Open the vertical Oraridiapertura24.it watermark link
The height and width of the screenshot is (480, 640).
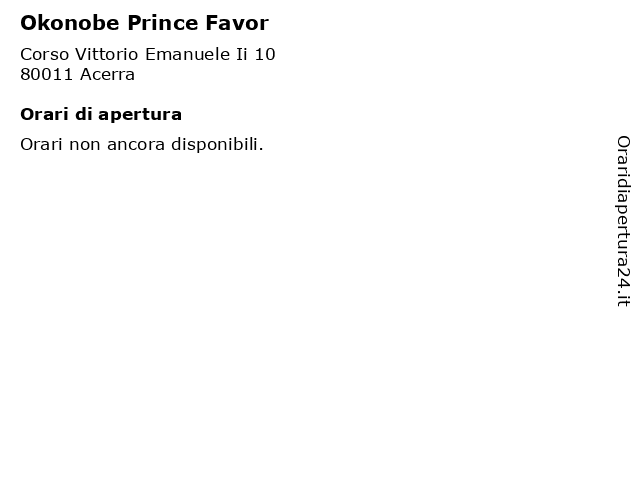[x=623, y=221]
